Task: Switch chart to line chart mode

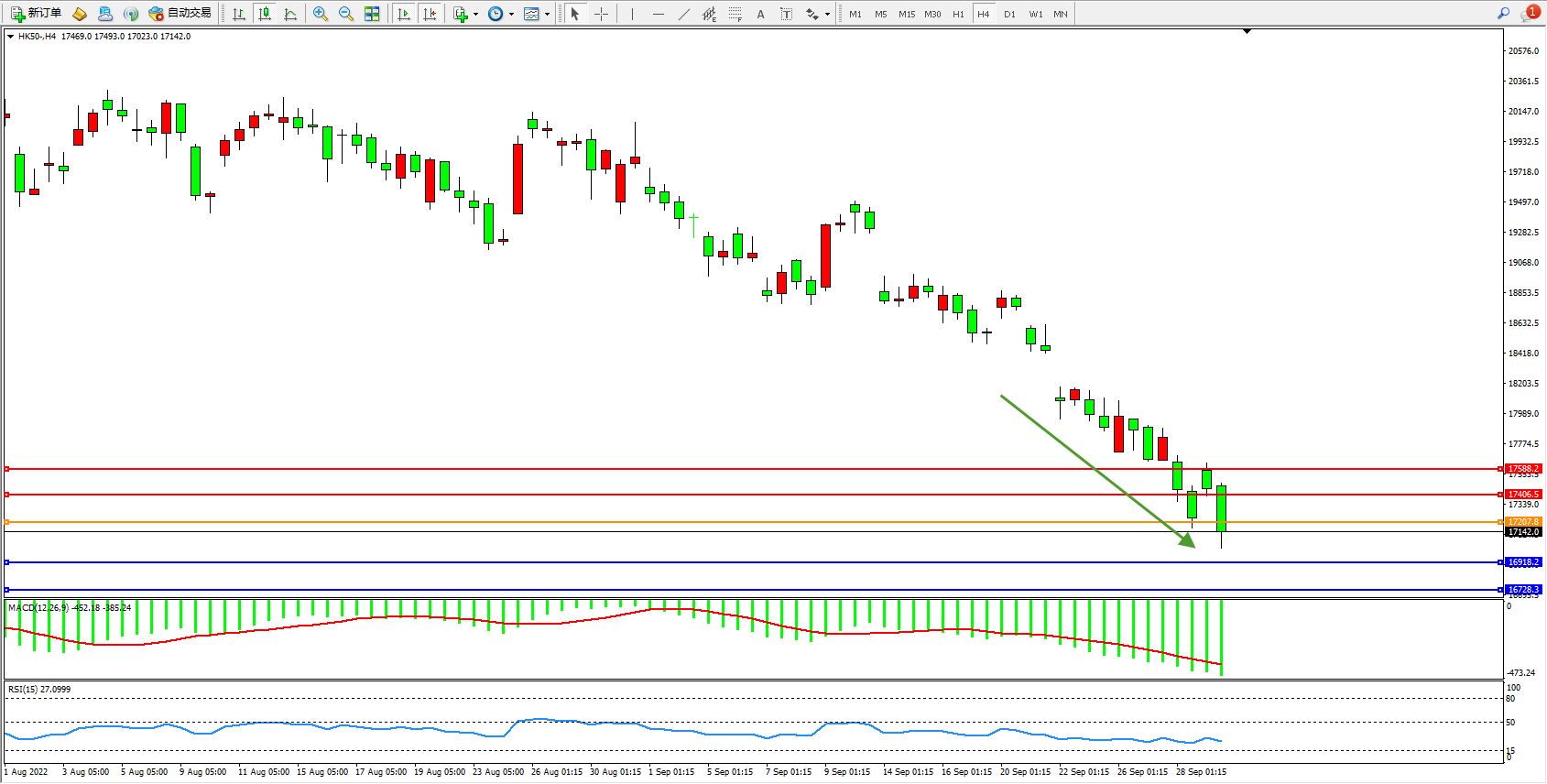Action: tap(290, 14)
